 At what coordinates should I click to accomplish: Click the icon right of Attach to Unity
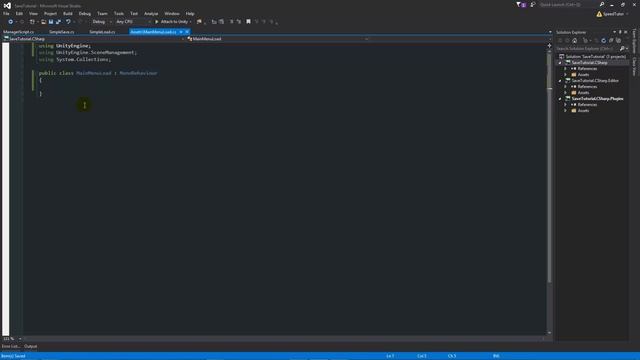coord(199,22)
